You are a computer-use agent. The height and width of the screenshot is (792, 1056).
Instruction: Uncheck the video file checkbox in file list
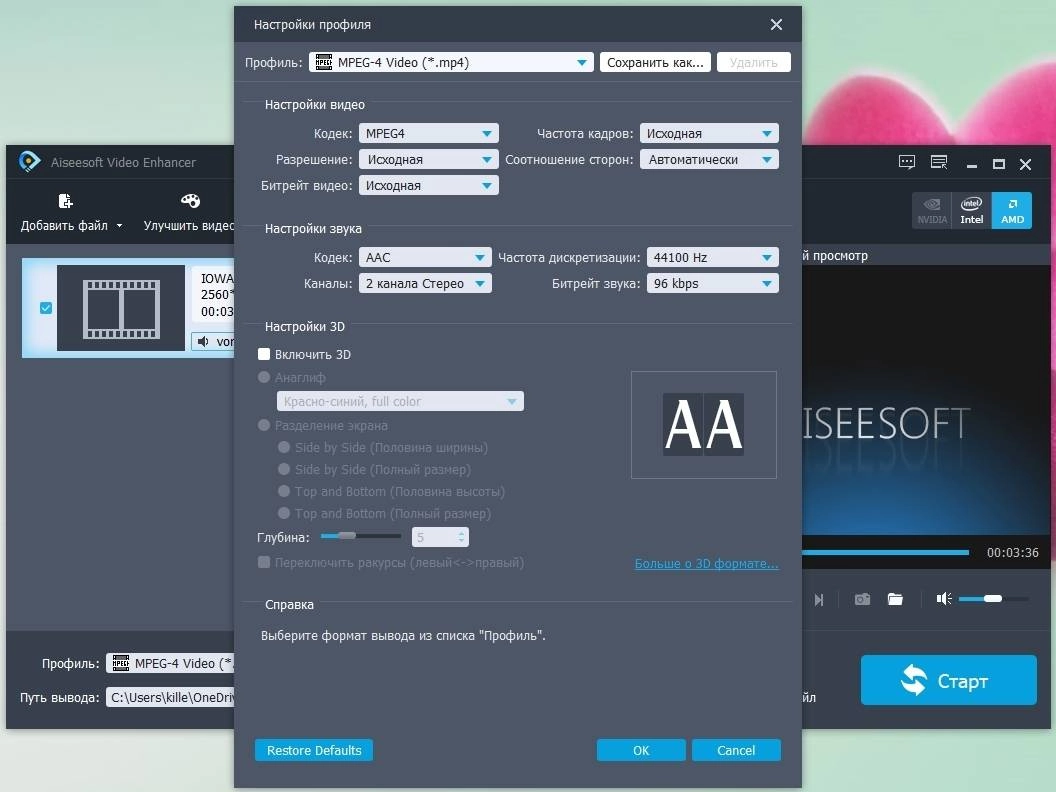[x=46, y=308]
